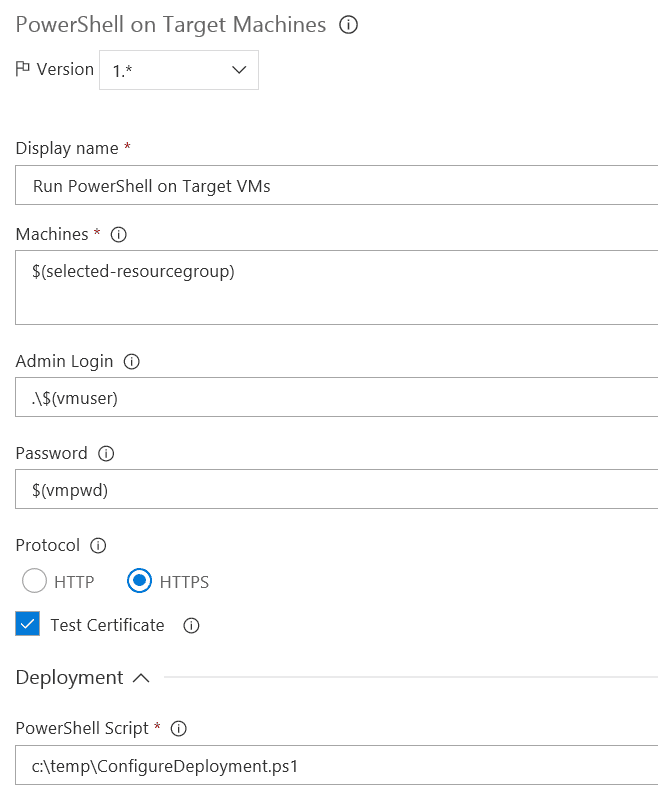Viewport: 658px width, 806px height.
Task: Click the Display name label
Action: point(67,148)
